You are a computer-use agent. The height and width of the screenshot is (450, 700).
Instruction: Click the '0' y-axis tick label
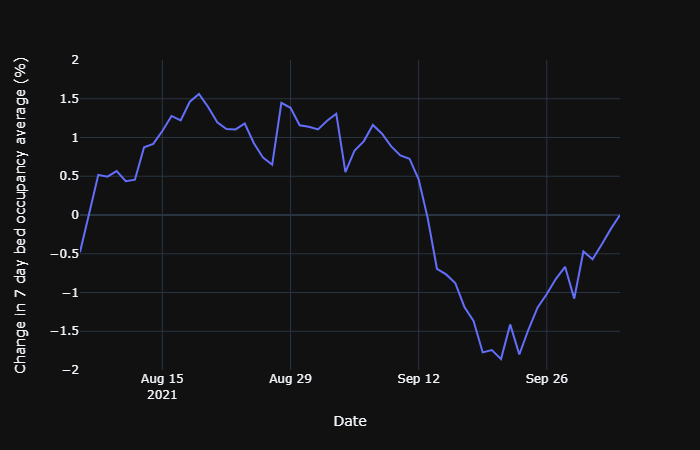click(x=74, y=215)
